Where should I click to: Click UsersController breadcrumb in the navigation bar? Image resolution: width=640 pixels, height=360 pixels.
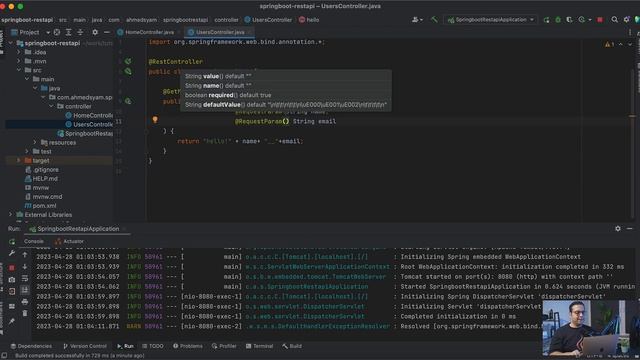pos(268,20)
